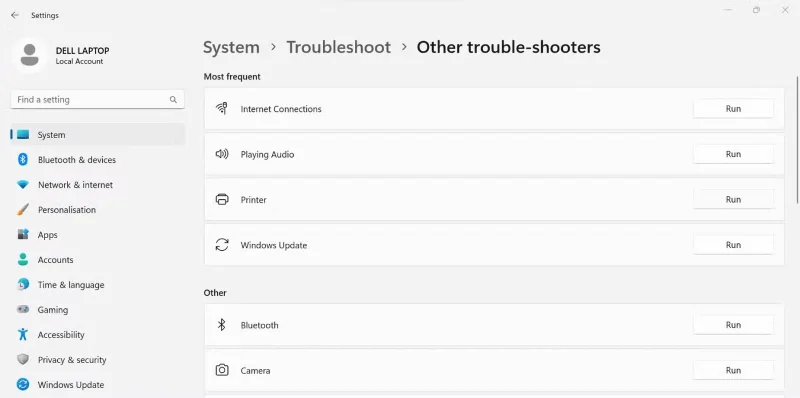Run the Bluetooth troubleshooter
800x398 pixels.
pos(733,325)
